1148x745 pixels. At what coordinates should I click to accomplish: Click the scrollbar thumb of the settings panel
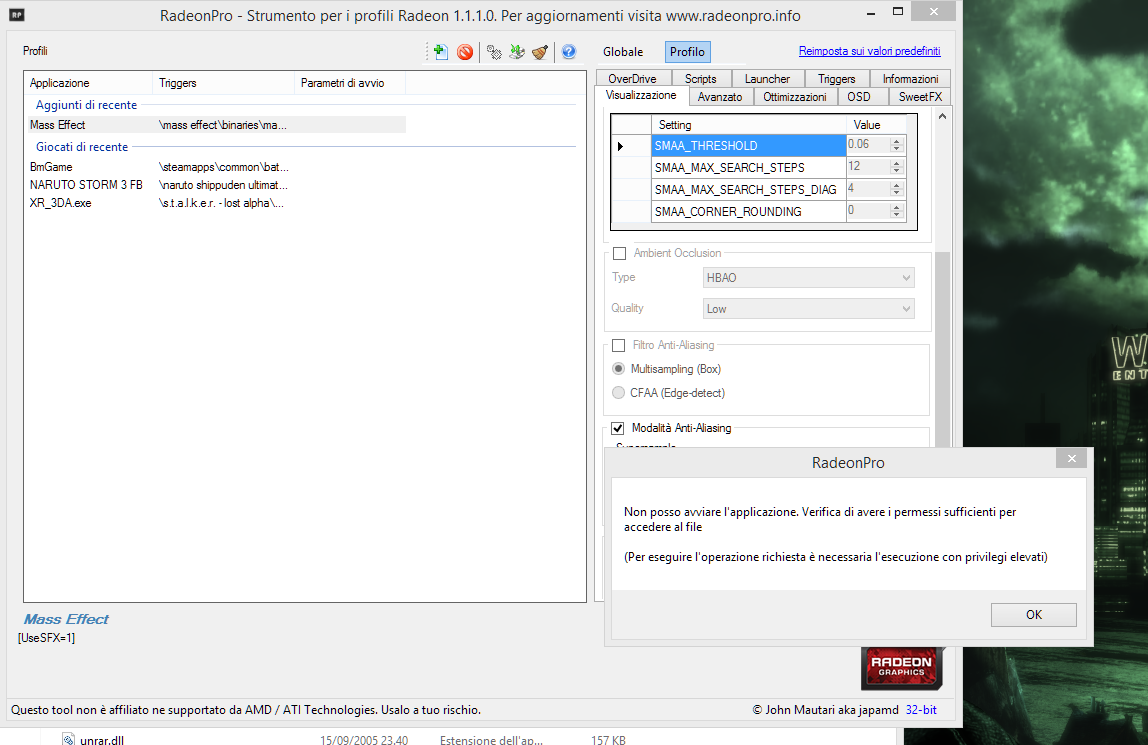(942, 348)
